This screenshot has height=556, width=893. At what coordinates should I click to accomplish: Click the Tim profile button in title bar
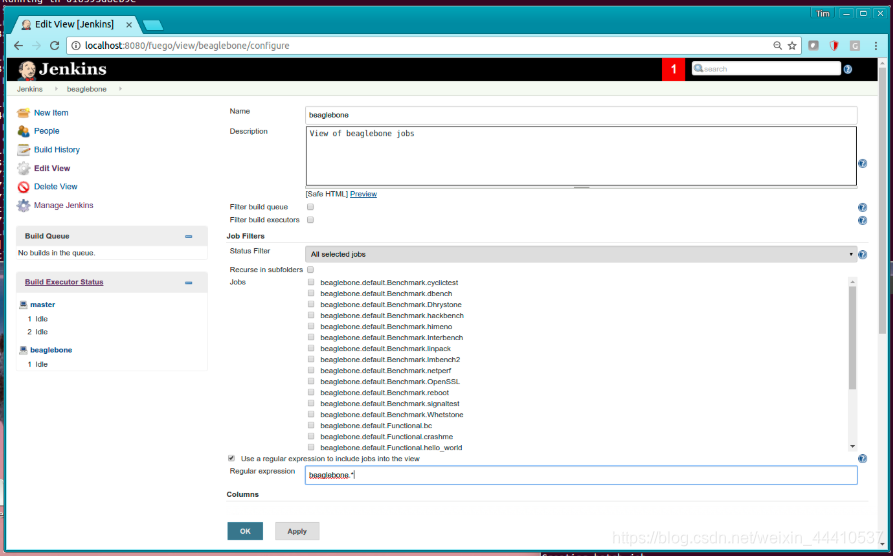click(823, 14)
